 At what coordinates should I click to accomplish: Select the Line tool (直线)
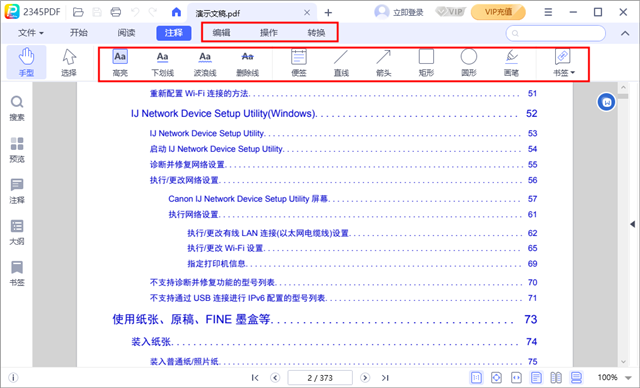pos(341,63)
